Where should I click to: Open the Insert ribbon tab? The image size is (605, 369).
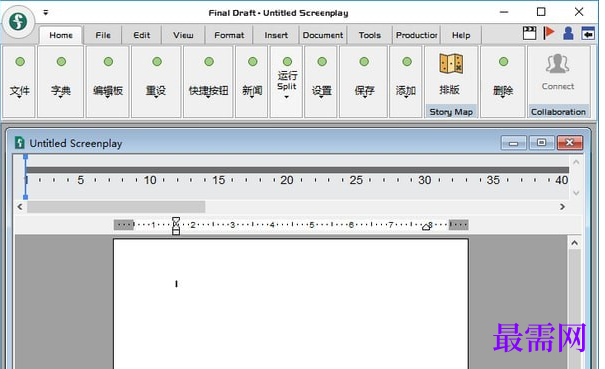coord(276,35)
